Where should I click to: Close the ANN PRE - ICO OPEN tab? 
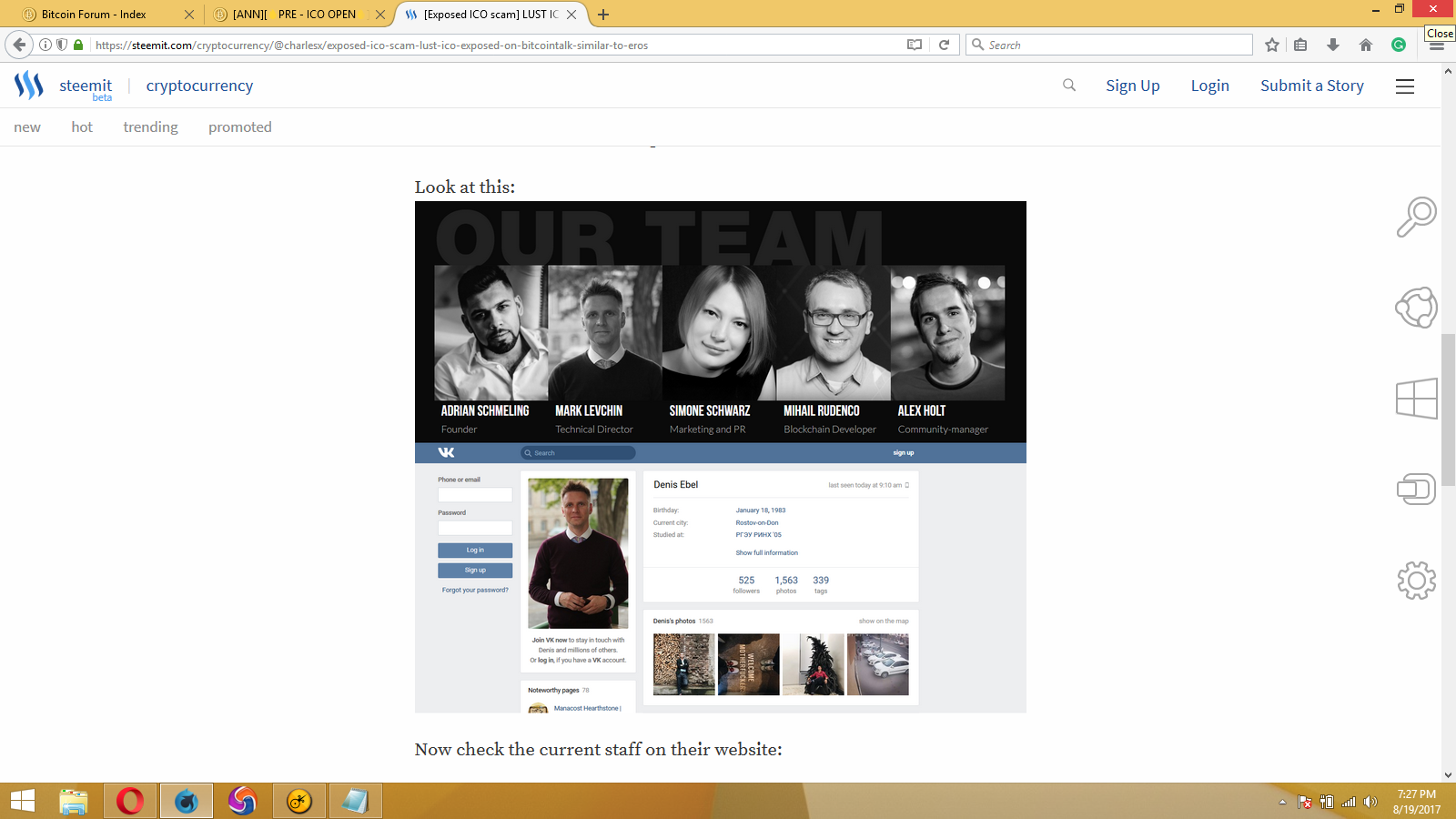click(x=380, y=15)
